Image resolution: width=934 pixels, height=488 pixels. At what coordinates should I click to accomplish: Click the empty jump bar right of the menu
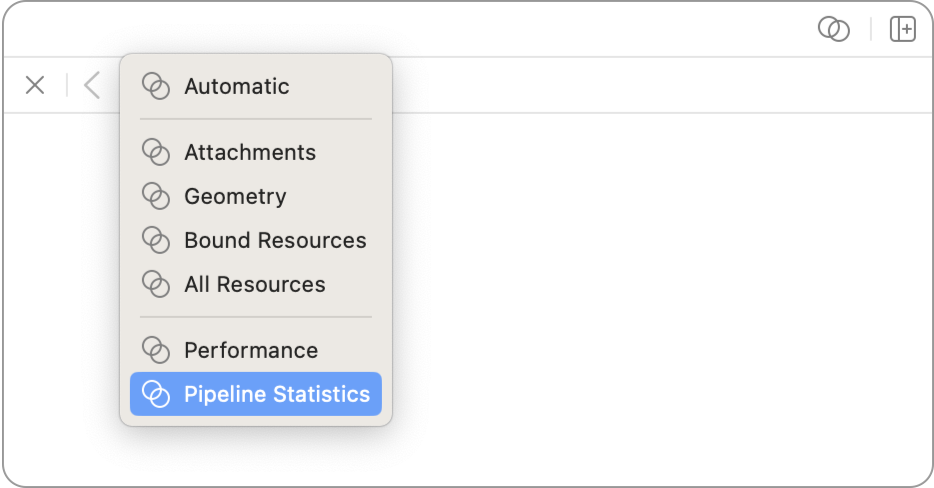pos(650,85)
